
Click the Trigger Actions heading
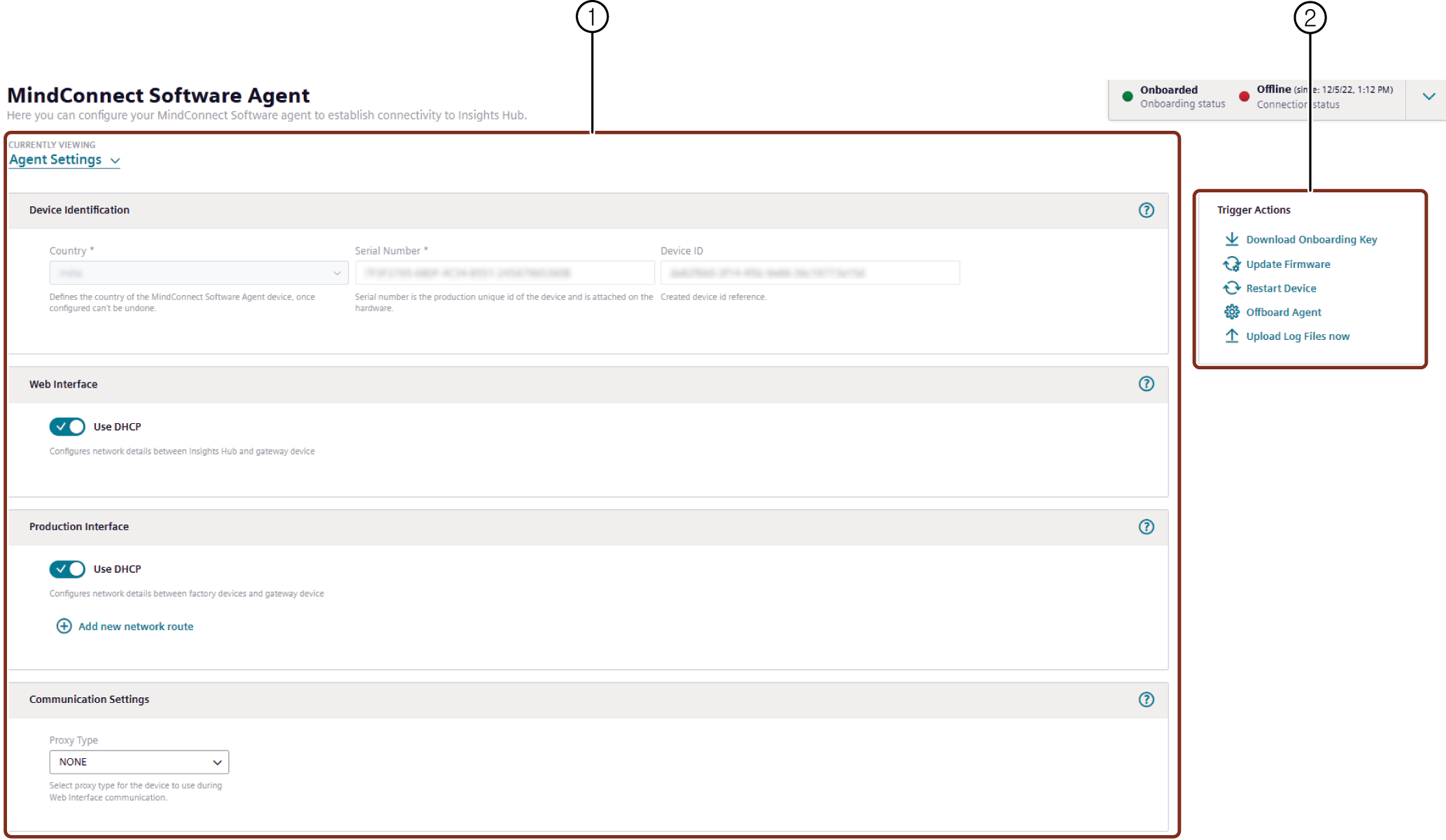click(x=1254, y=210)
